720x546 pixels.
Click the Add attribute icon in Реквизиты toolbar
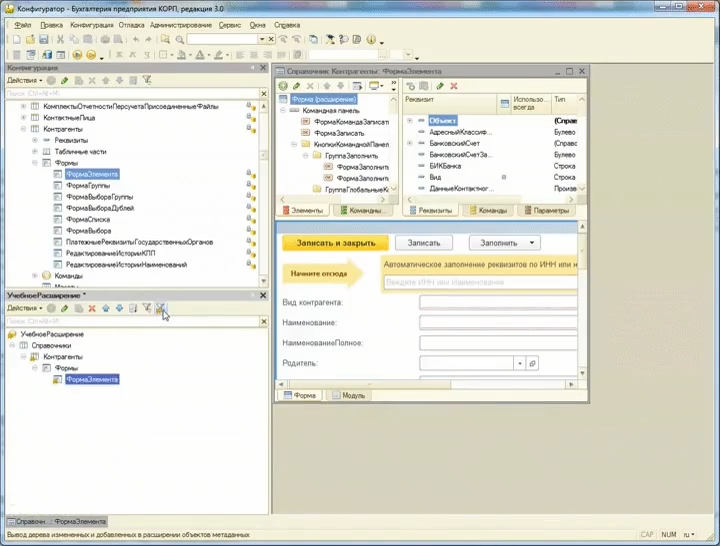[x=411, y=86]
